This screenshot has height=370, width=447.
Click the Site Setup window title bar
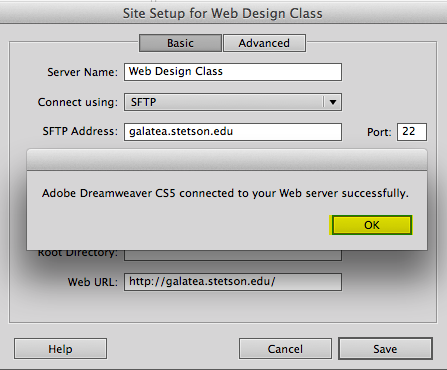coord(223,13)
